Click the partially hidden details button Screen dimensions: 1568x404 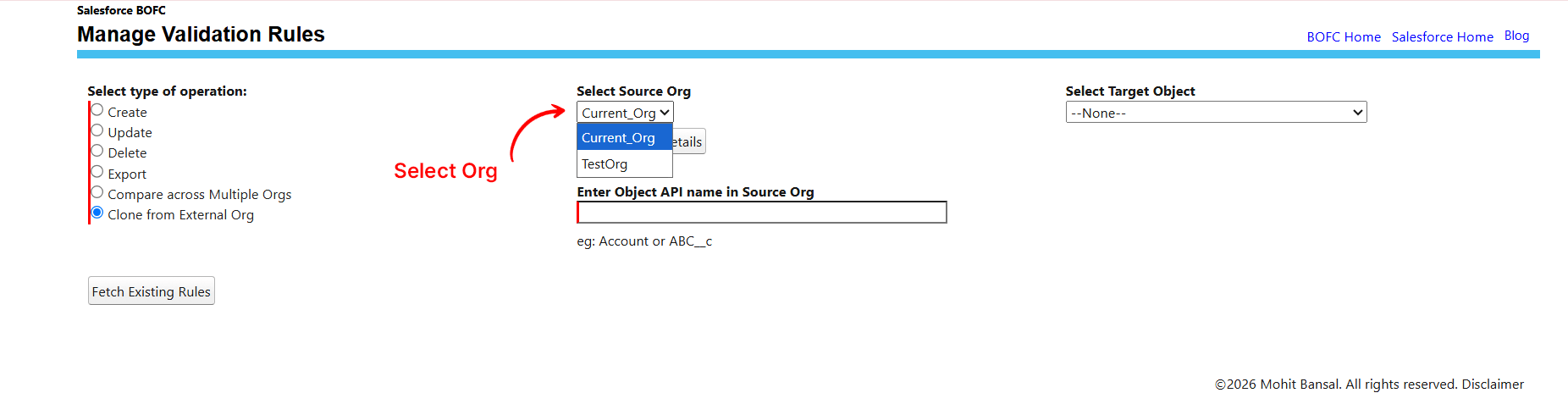(x=689, y=141)
